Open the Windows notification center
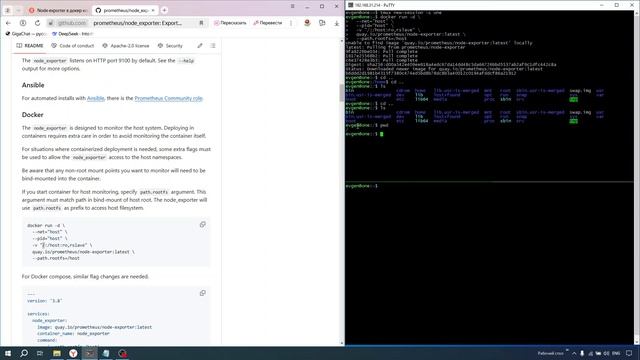This screenshot has width=640, height=360. coord(629,353)
